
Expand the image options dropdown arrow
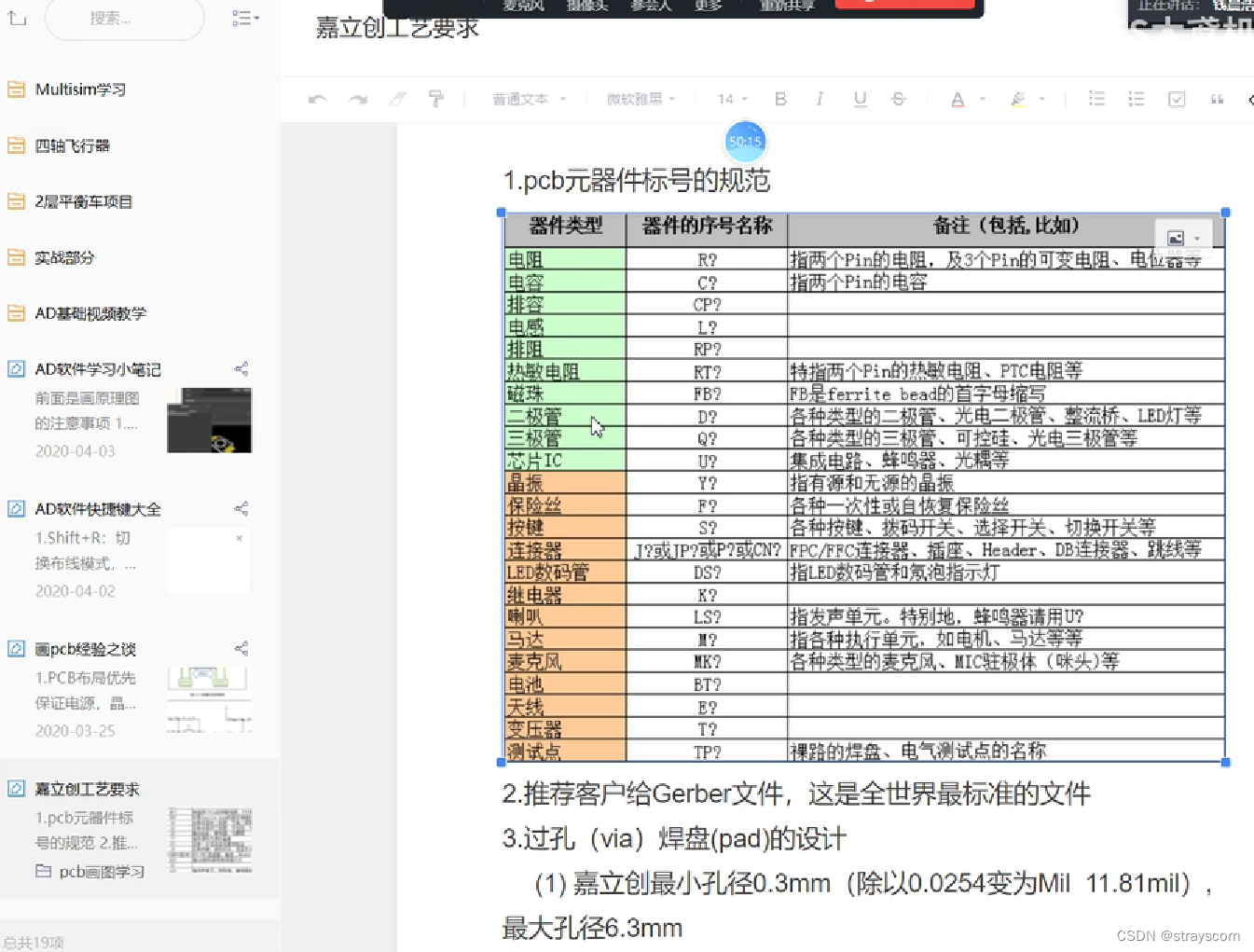coord(1197,239)
